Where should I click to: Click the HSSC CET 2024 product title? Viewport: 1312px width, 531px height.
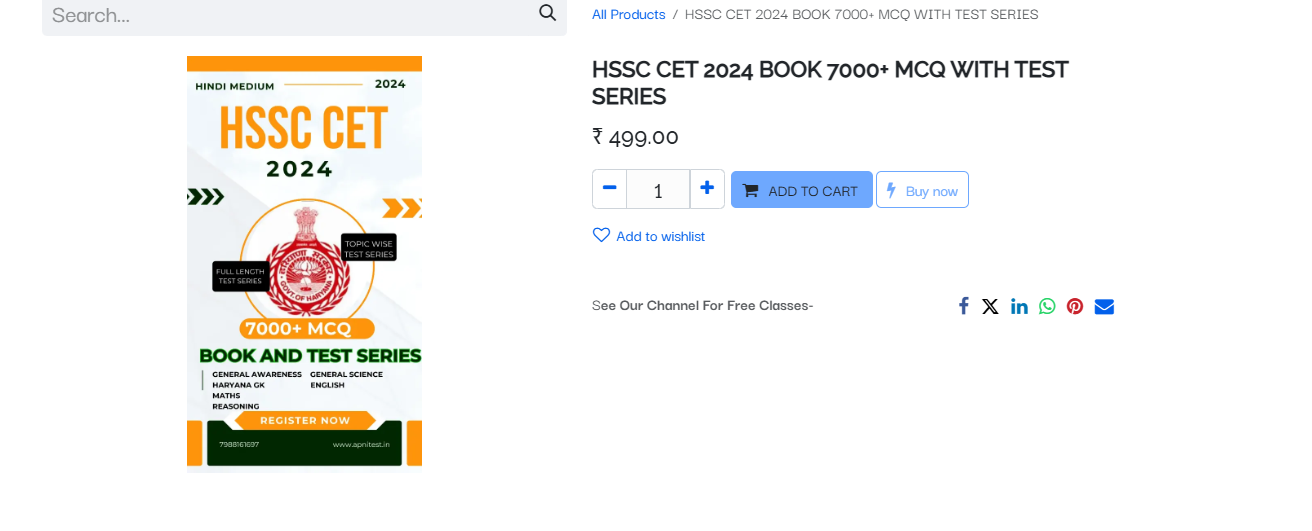pyautogui.click(x=830, y=83)
